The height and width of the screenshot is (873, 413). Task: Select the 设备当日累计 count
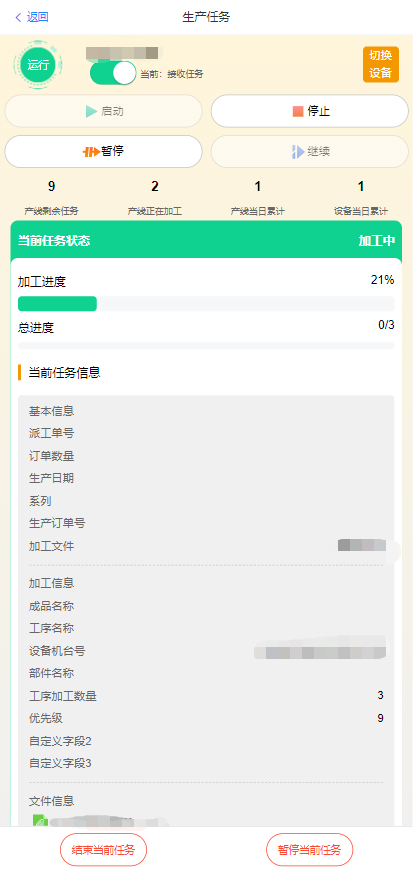361,187
